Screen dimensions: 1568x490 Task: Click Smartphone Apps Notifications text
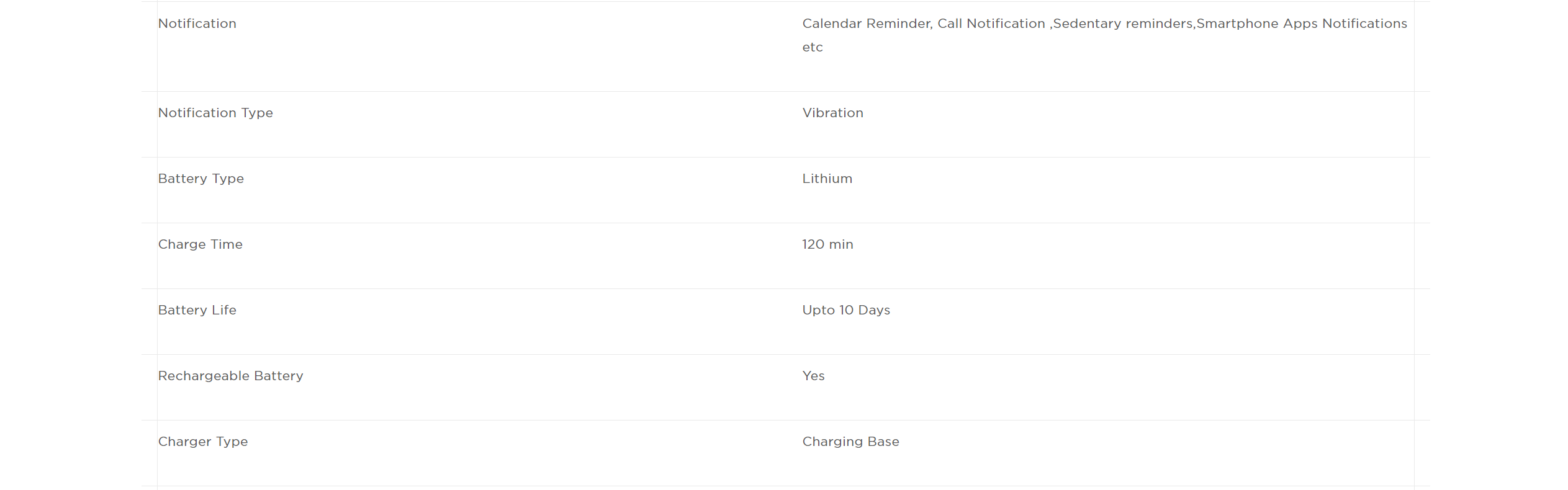pos(1302,24)
